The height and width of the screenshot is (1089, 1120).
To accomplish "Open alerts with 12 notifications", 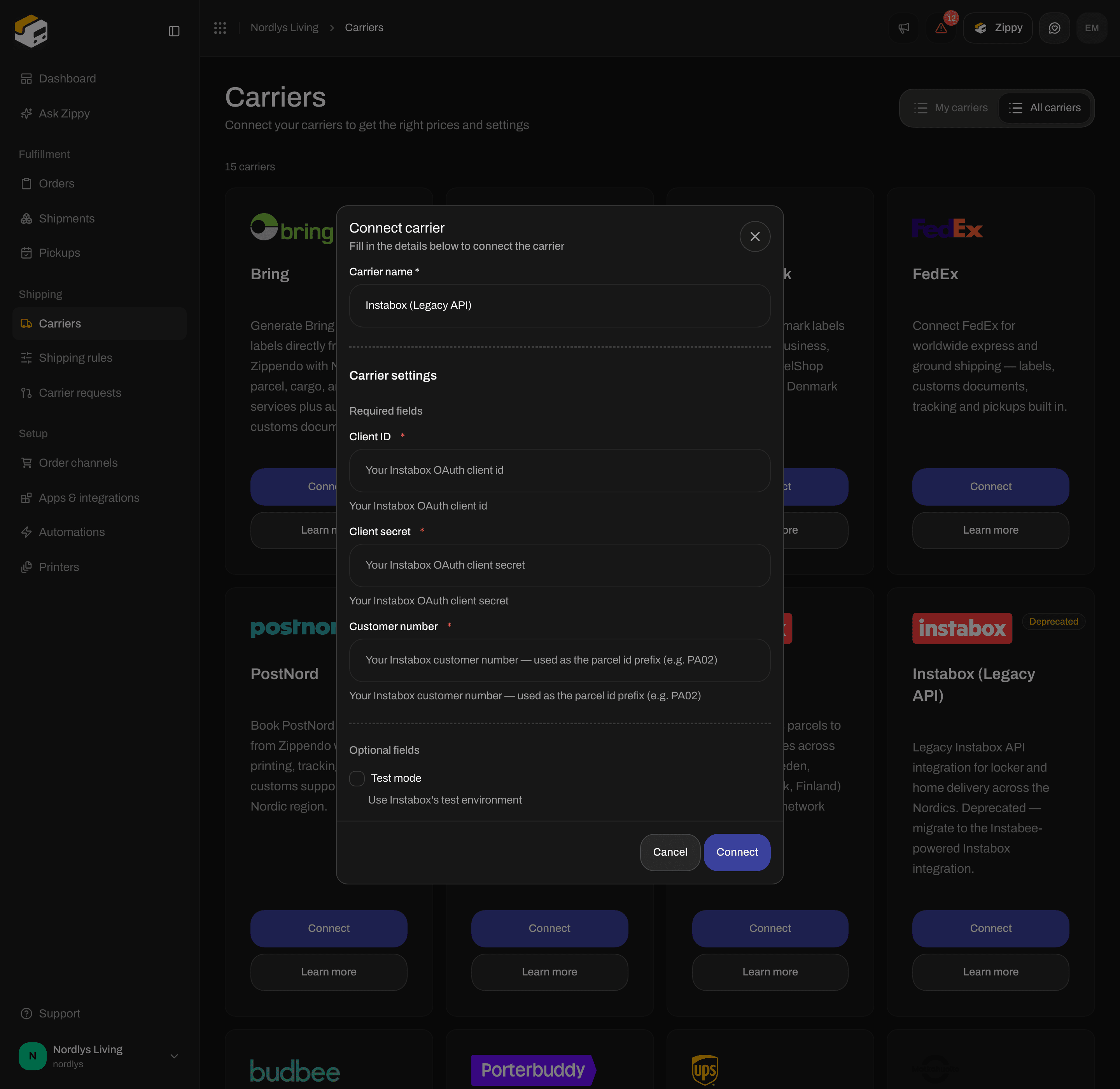I will (x=941, y=28).
